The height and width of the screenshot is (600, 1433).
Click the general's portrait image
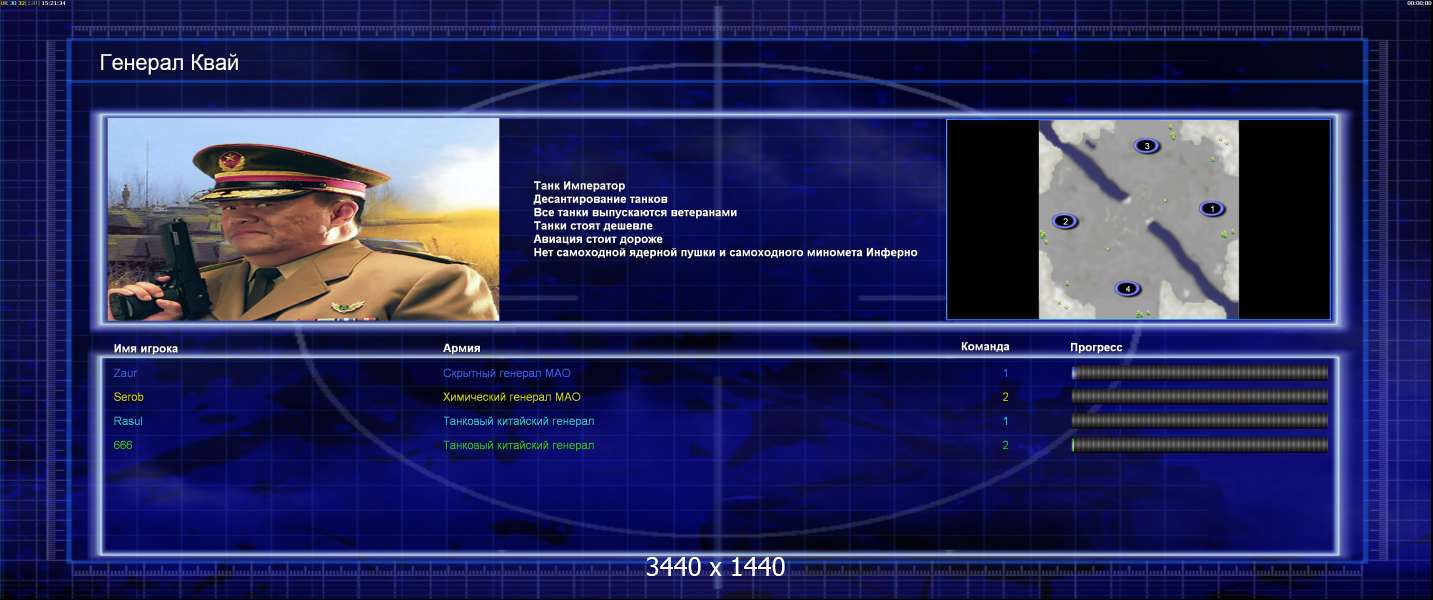pos(303,219)
